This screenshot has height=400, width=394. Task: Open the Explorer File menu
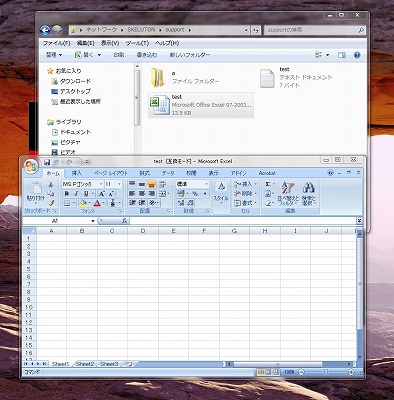click(x=56, y=43)
